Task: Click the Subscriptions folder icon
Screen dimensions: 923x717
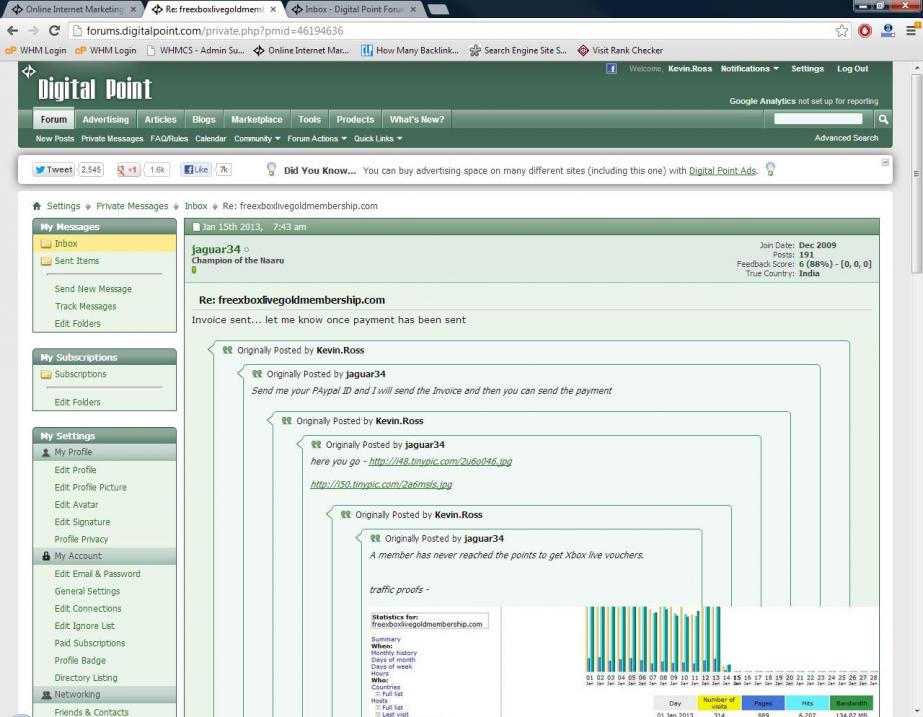Action: pos(46,374)
